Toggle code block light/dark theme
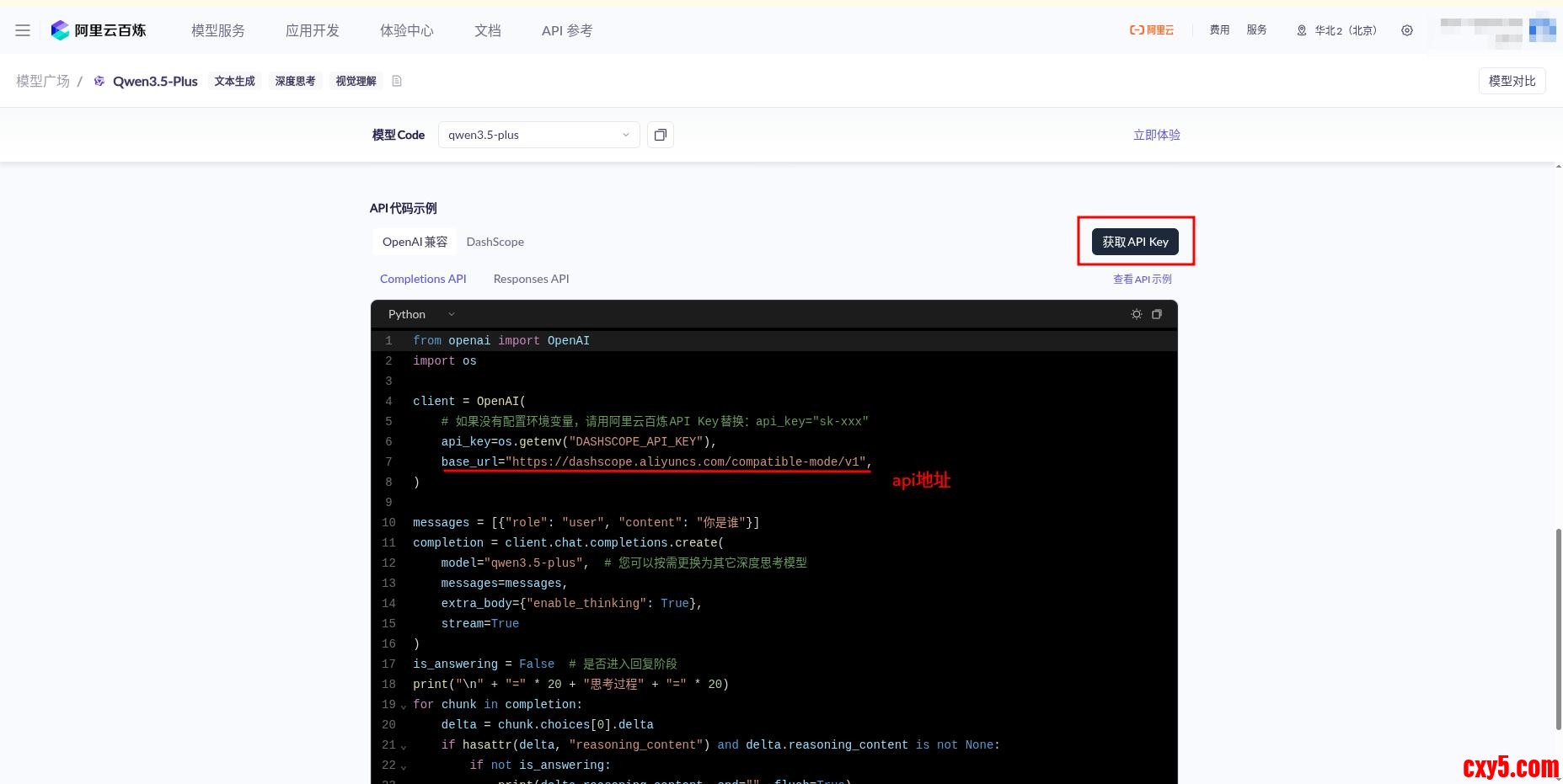This screenshot has height=784, width=1563. (1136, 314)
